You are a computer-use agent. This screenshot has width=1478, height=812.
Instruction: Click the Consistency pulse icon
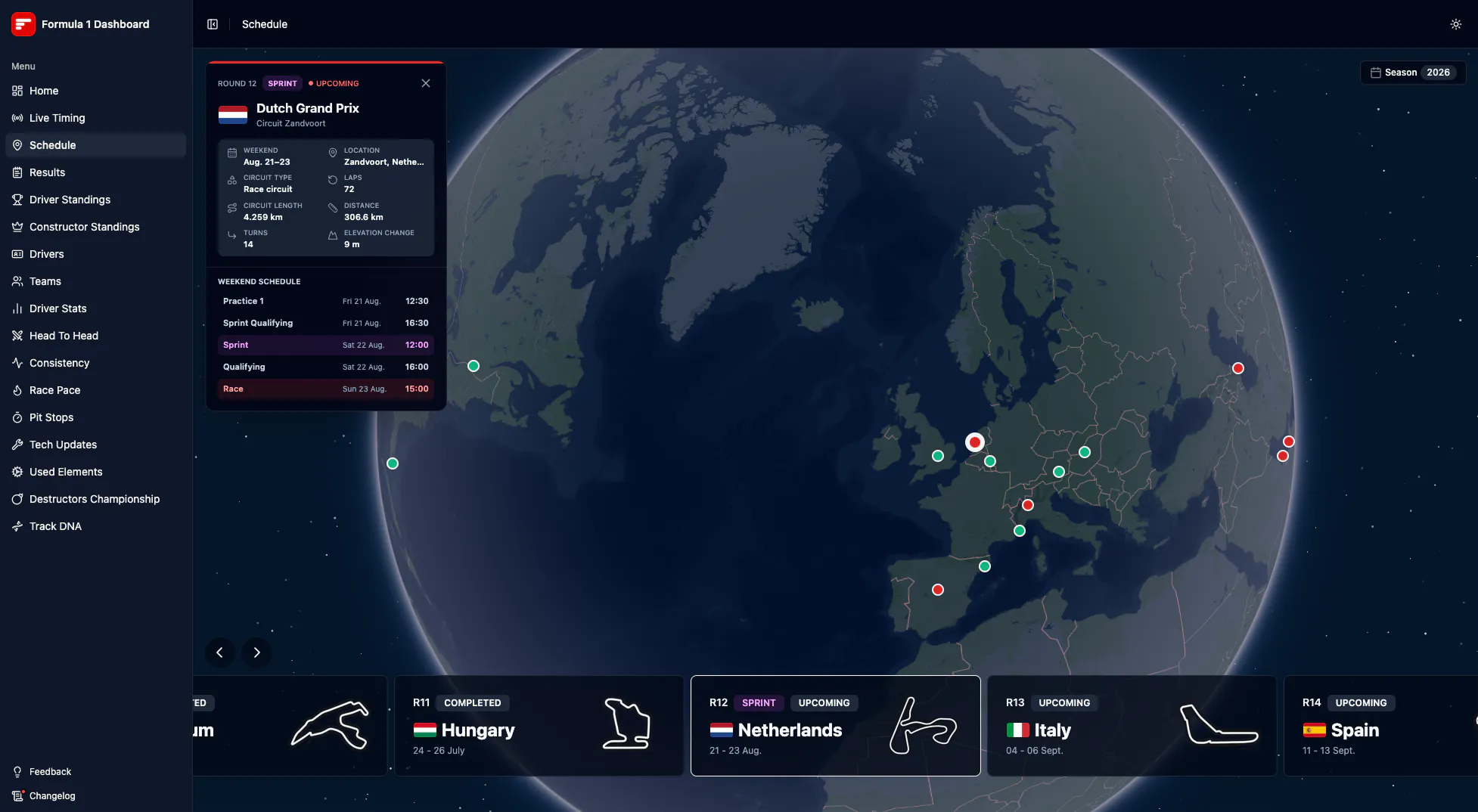click(17, 363)
